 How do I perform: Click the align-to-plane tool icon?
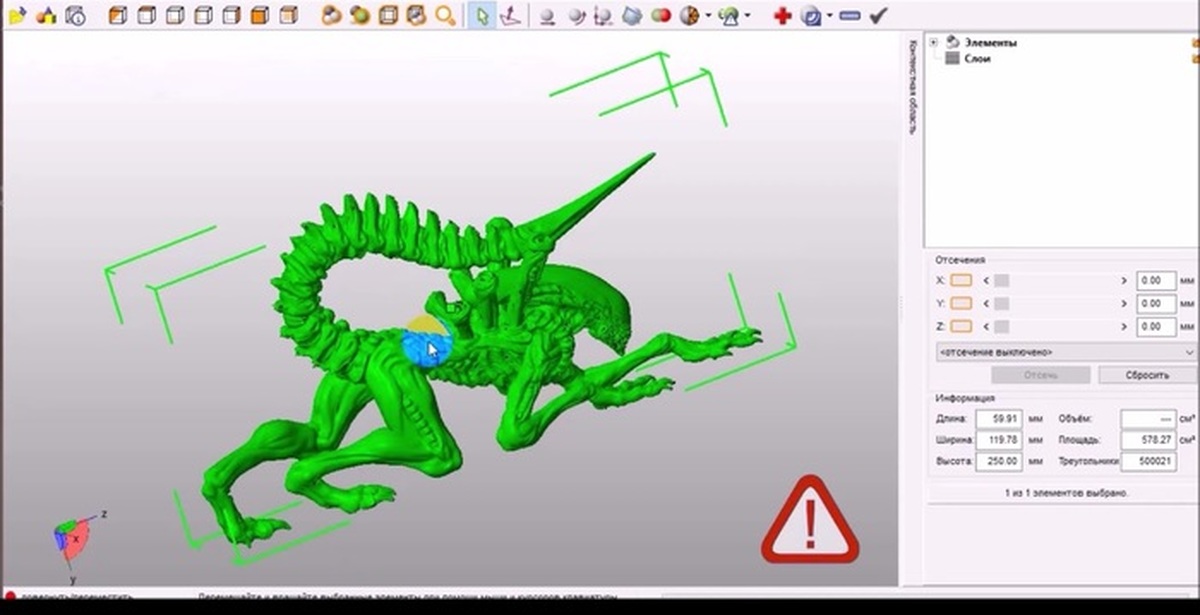coord(511,15)
